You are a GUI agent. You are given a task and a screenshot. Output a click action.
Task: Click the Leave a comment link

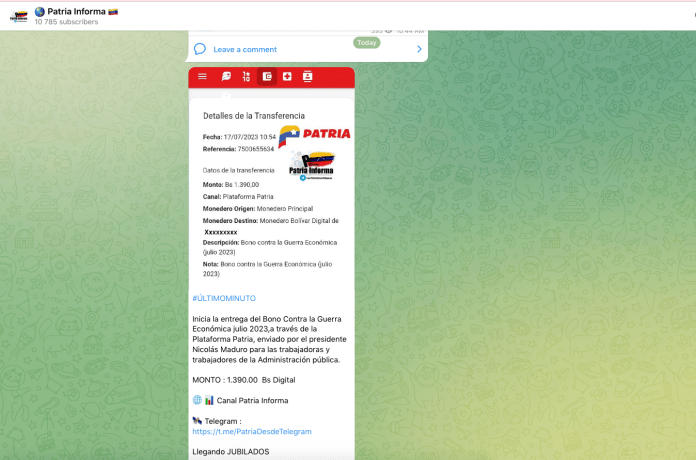245,50
